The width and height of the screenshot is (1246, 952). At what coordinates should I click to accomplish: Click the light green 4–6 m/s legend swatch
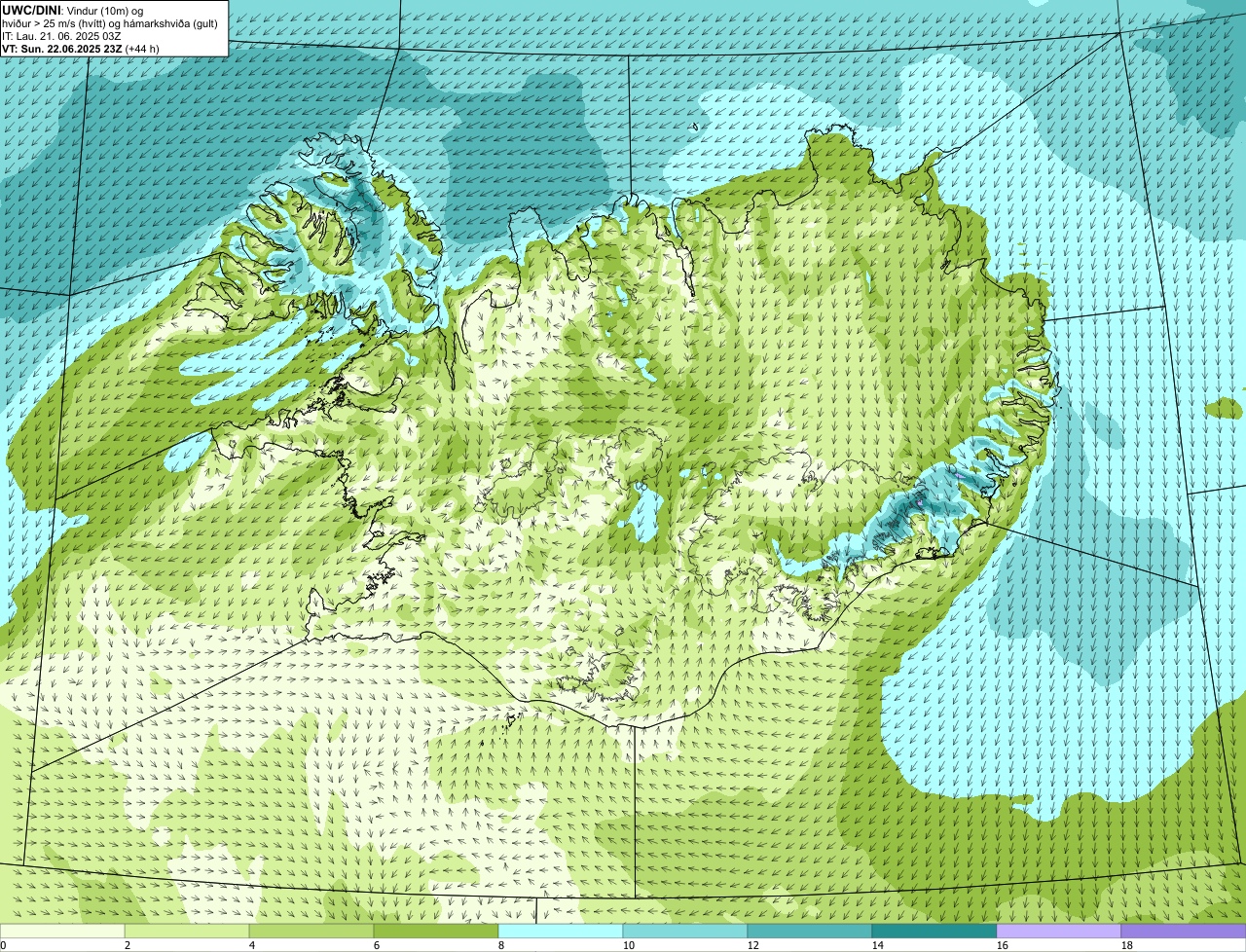311,932
